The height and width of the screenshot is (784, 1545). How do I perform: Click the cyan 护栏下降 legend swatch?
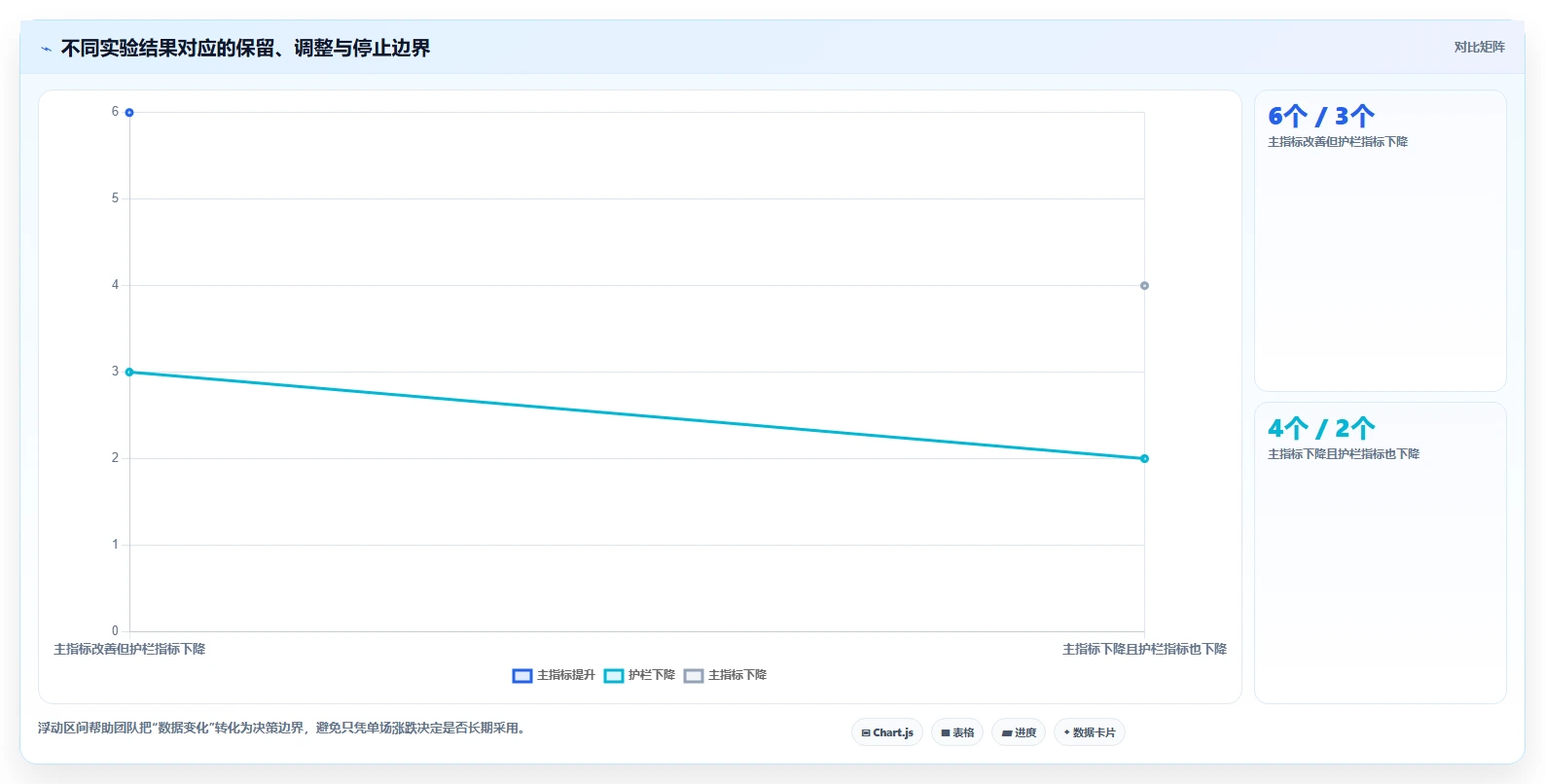(x=614, y=676)
